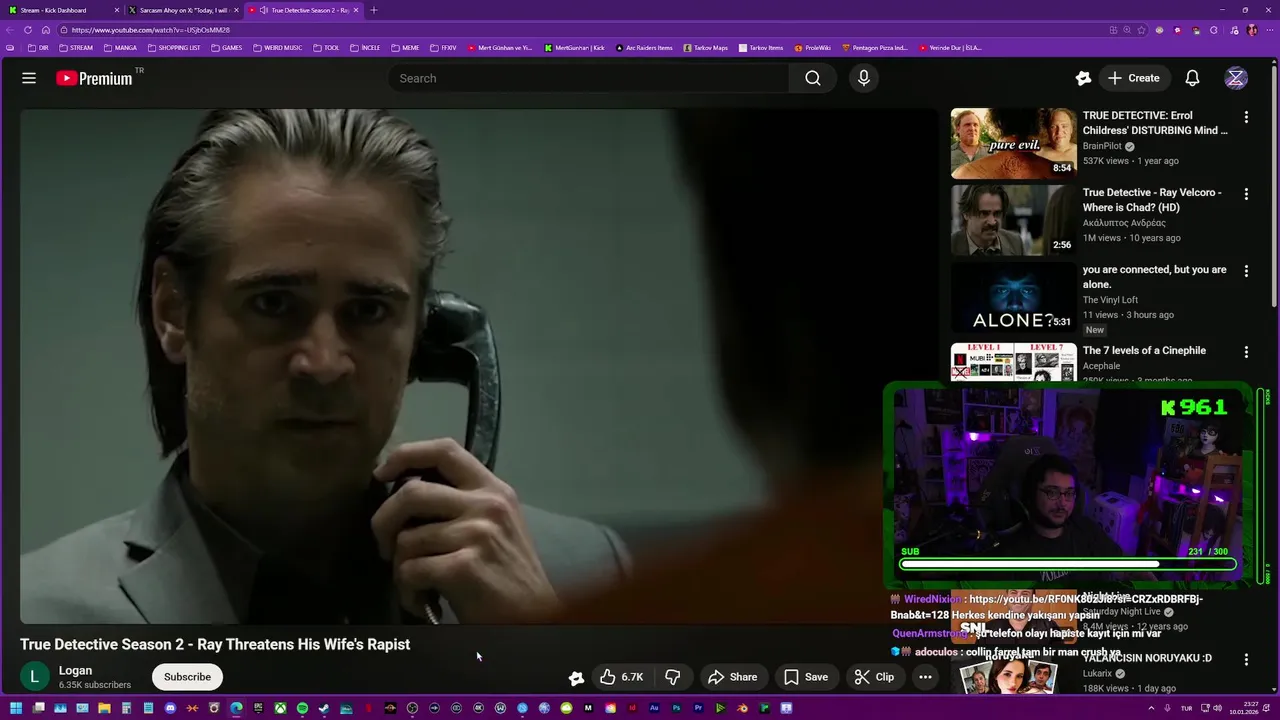This screenshot has height=720, width=1280.
Task: Open options for Errol Childress video
Action: 1246,117
